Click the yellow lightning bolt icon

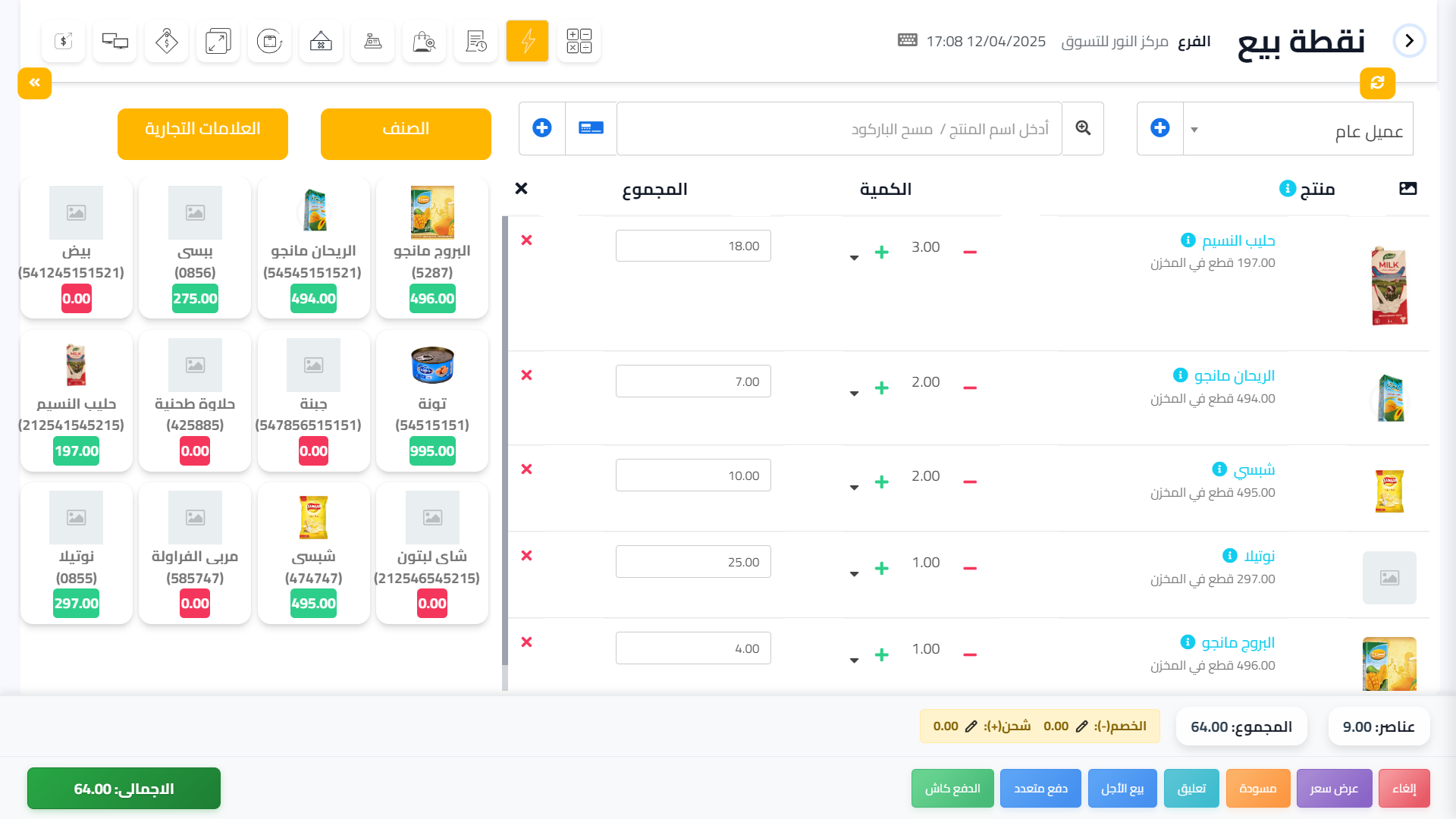click(x=527, y=41)
